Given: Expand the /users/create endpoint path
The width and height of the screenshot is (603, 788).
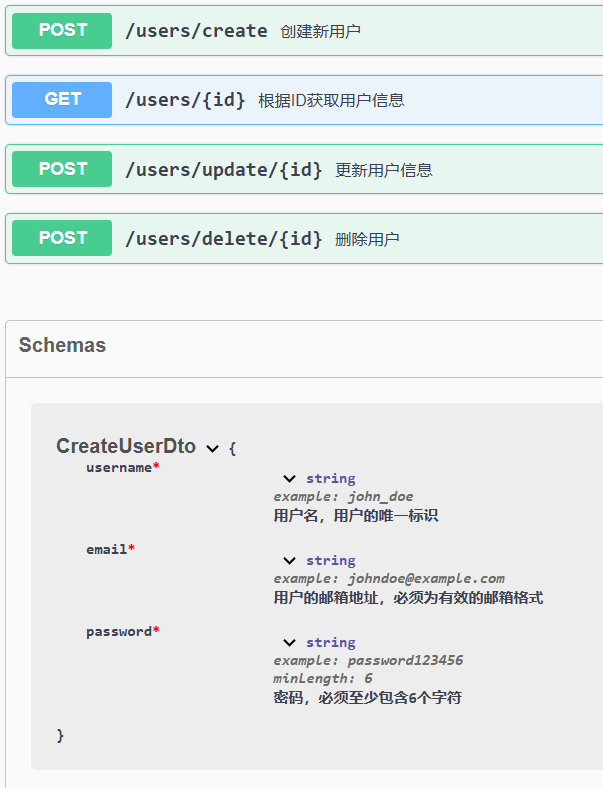Looking at the screenshot, I should point(196,31).
